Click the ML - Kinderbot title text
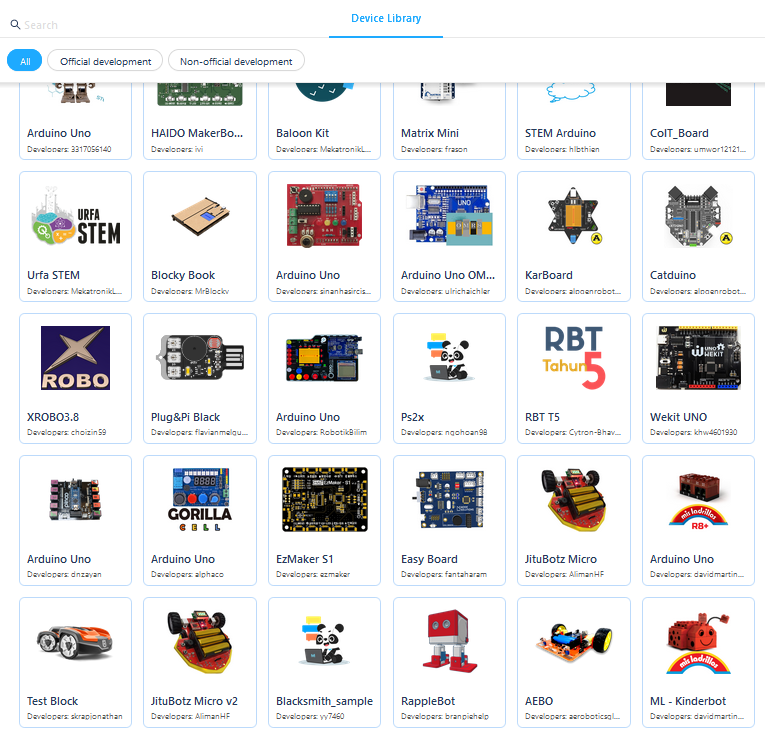Image resolution: width=765 pixels, height=734 pixels. 687,701
